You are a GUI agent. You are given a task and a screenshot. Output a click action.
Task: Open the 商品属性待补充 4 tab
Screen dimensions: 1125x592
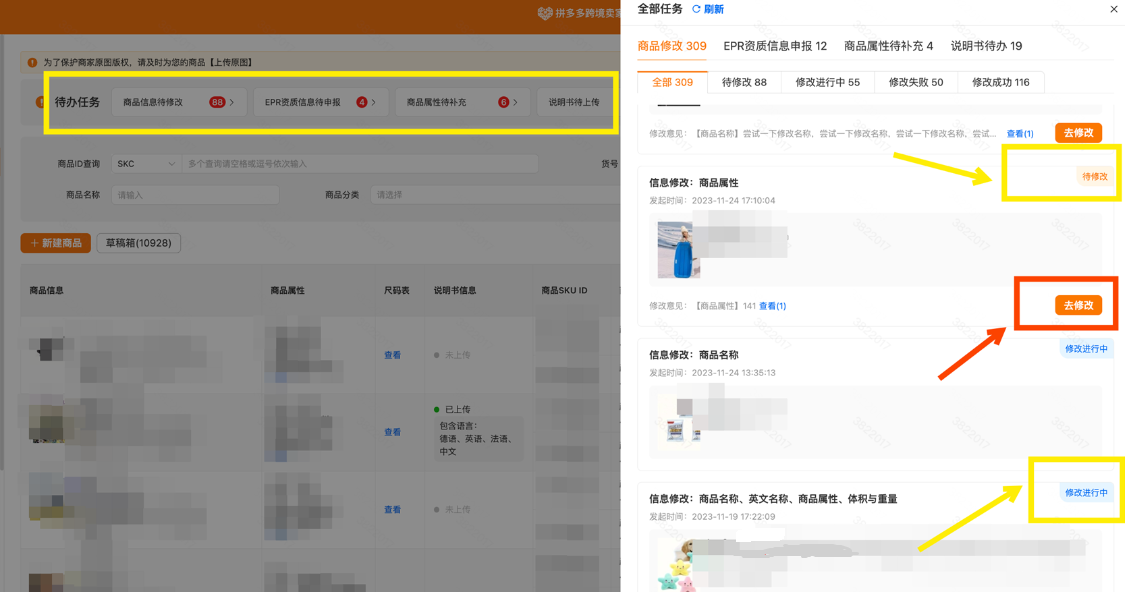point(888,46)
